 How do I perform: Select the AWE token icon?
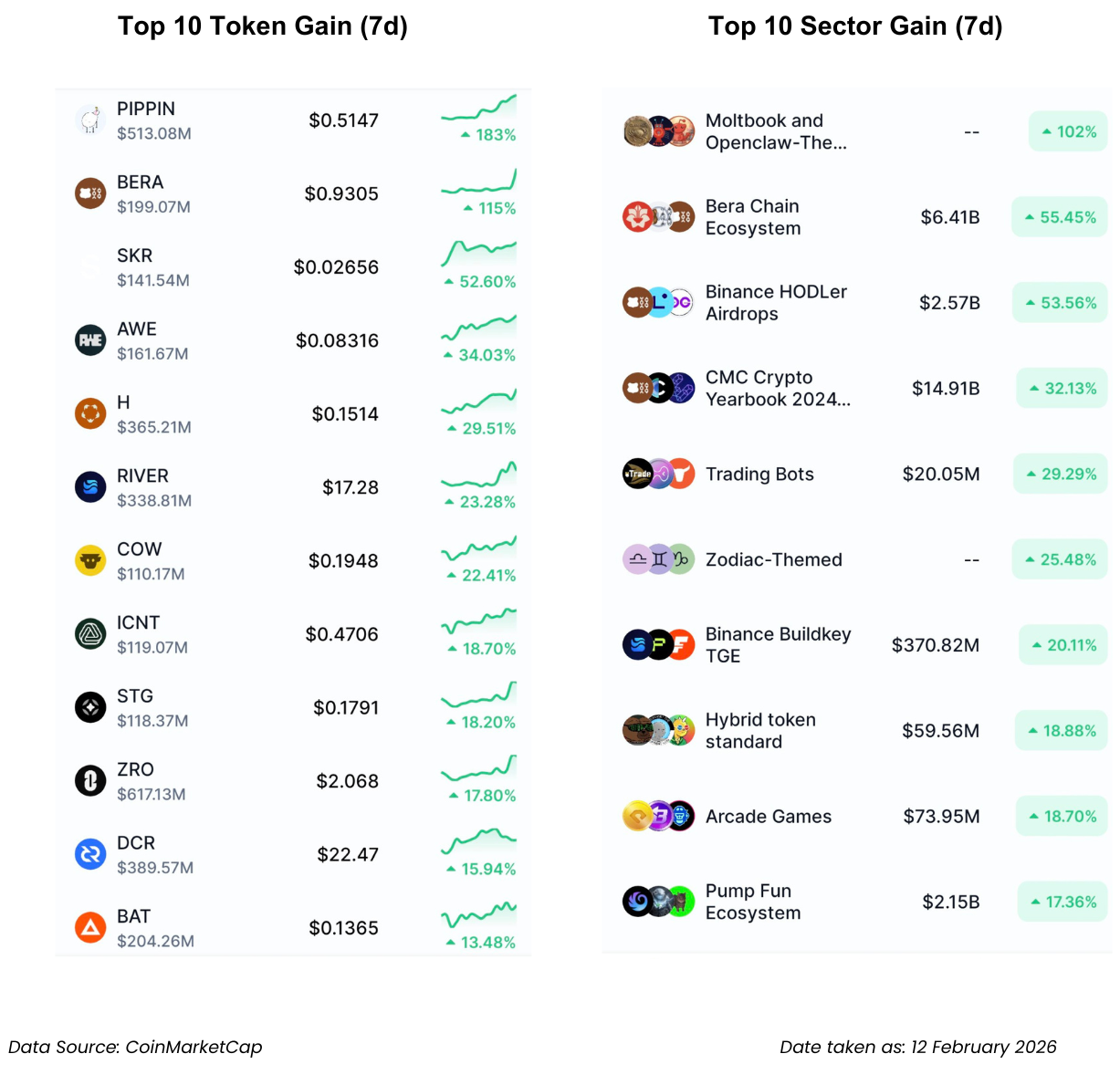click(x=90, y=340)
